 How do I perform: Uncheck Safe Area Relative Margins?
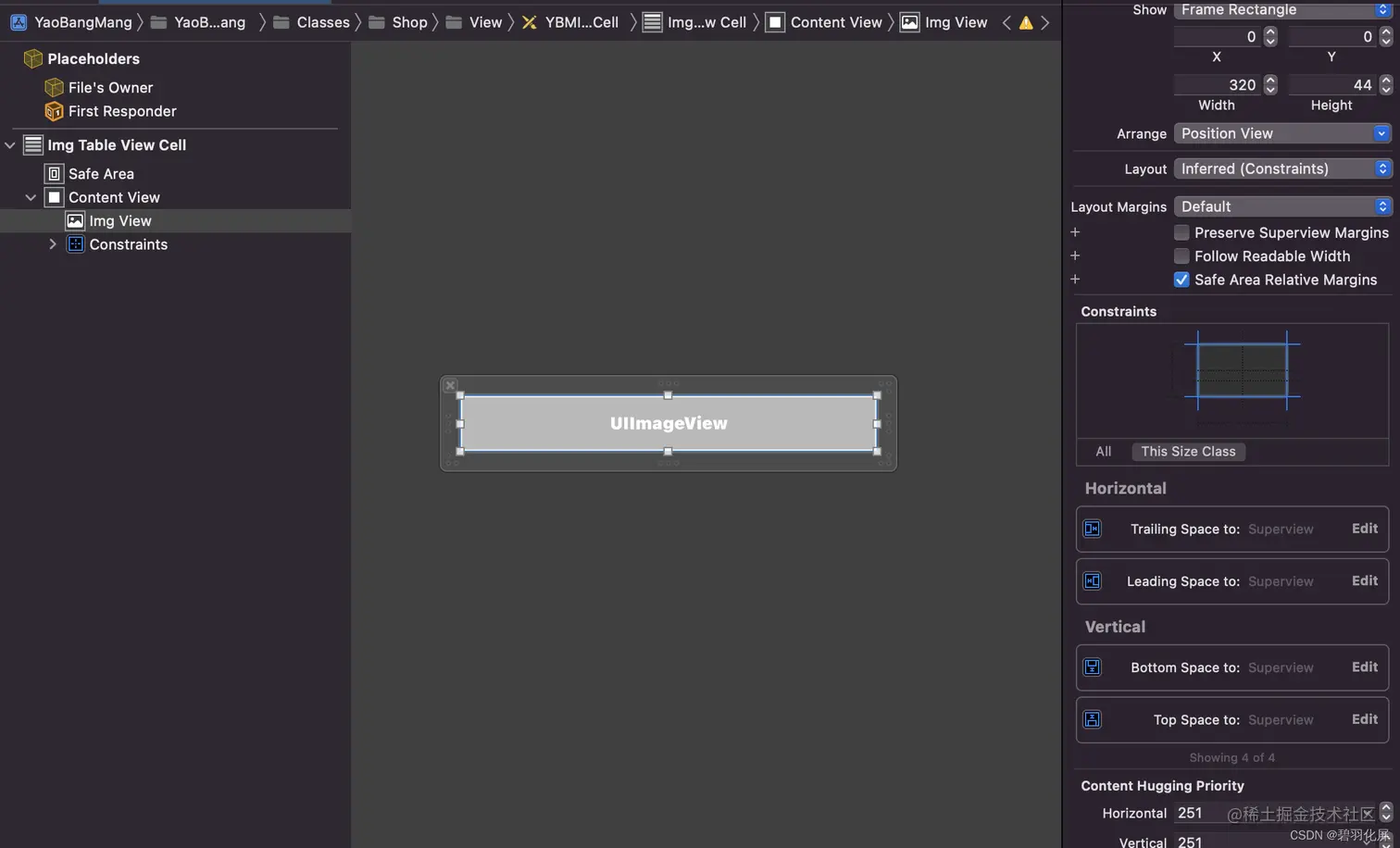pyautogui.click(x=1181, y=280)
